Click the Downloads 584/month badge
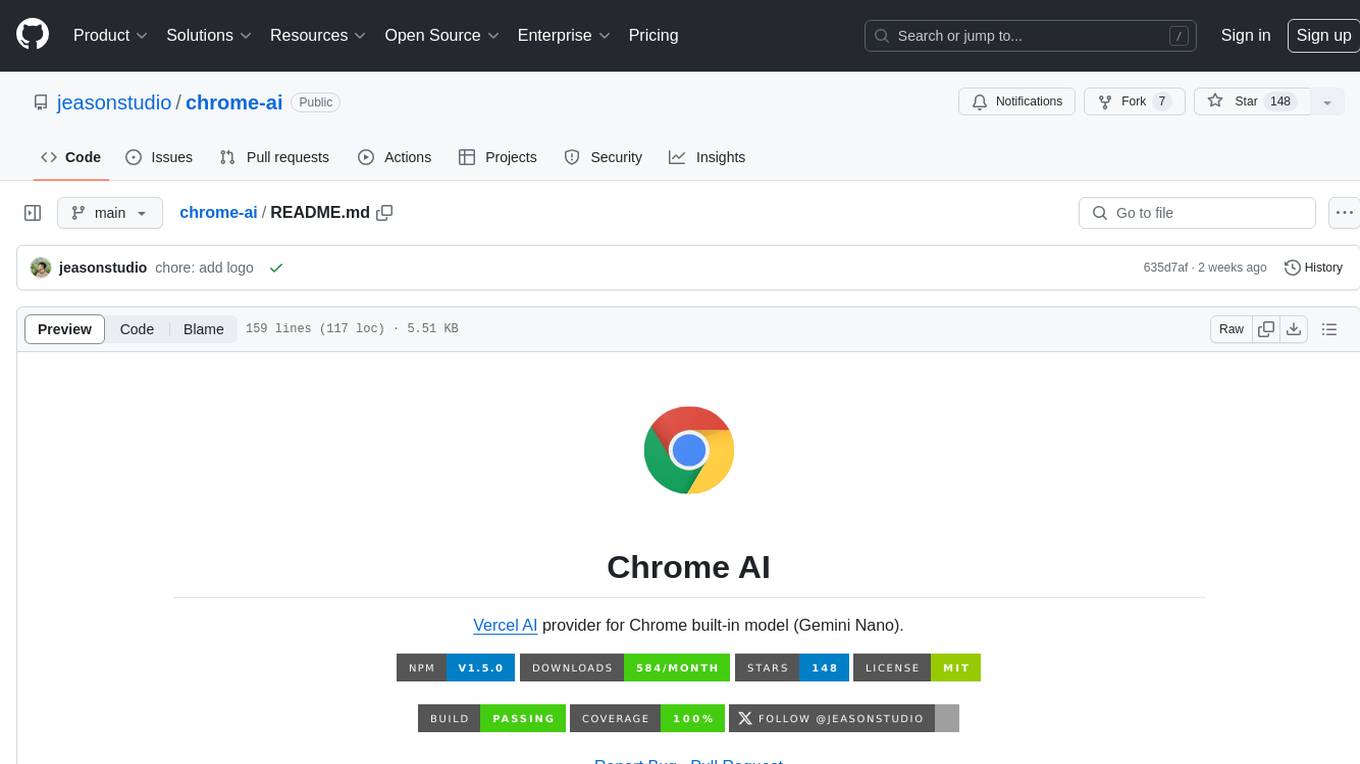The image size is (1360, 764). [x=625, y=667]
